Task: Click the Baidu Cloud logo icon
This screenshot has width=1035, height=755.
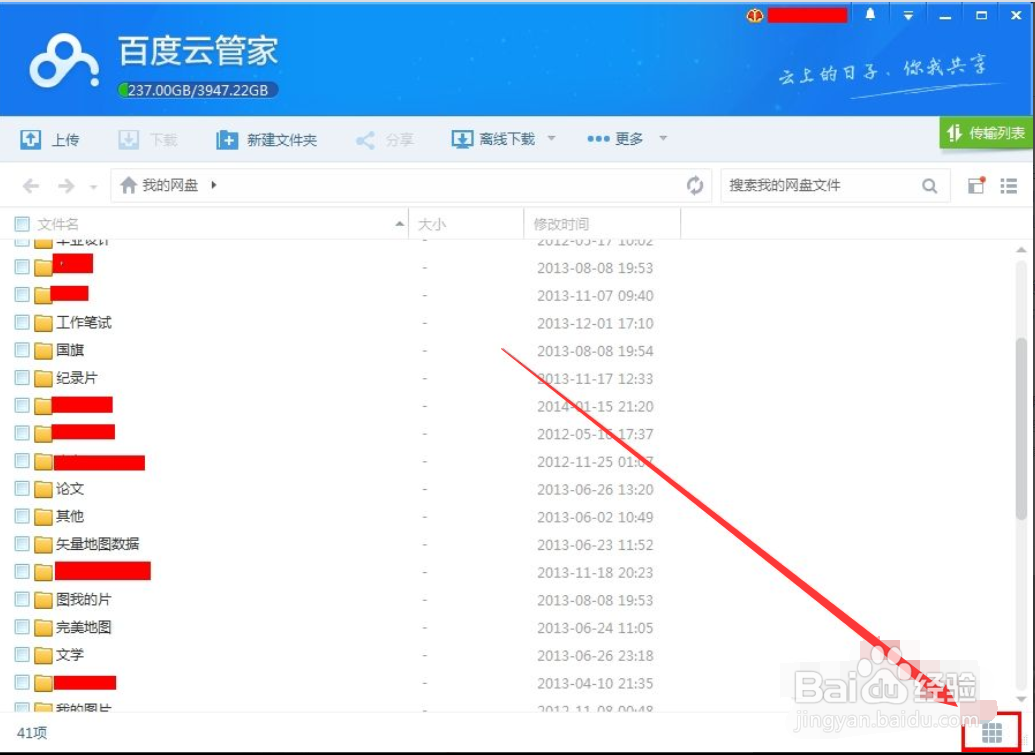Action: [64, 61]
